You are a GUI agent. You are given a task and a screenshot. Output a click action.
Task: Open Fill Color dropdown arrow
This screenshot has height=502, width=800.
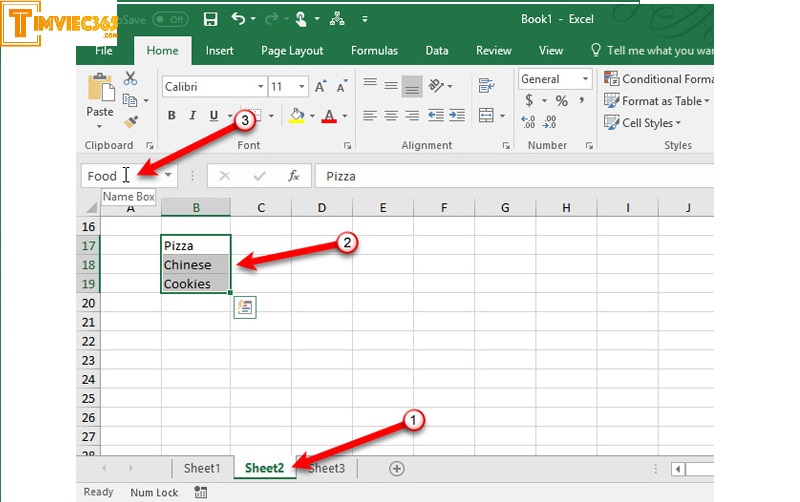tap(312, 116)
